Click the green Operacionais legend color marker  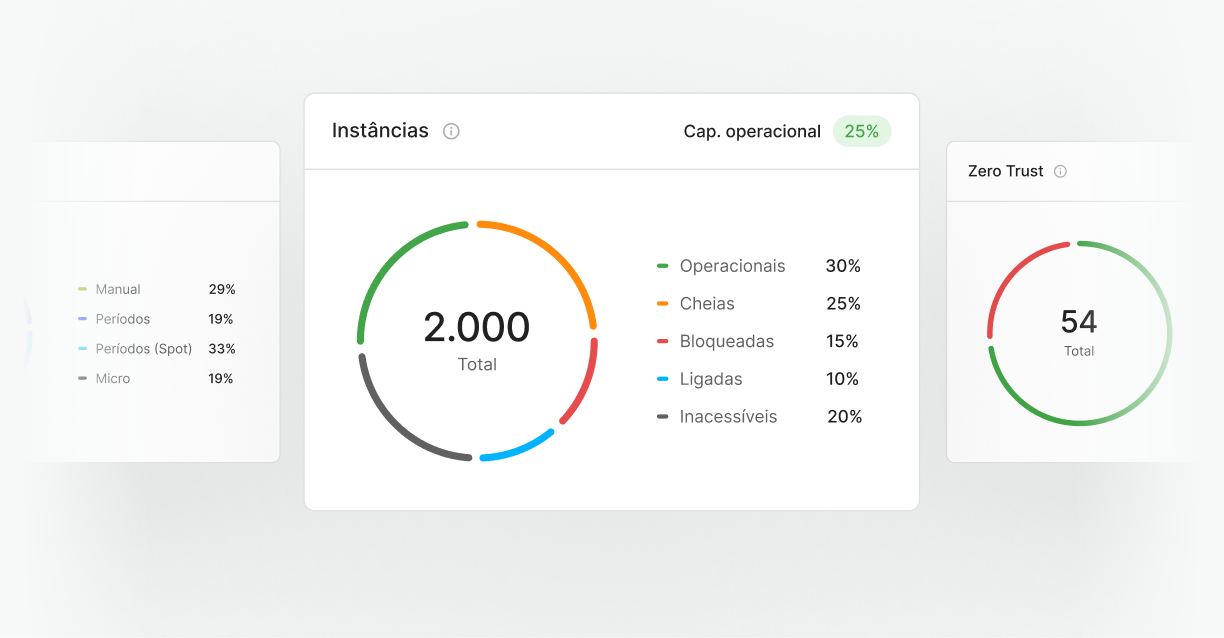(662, 266)
